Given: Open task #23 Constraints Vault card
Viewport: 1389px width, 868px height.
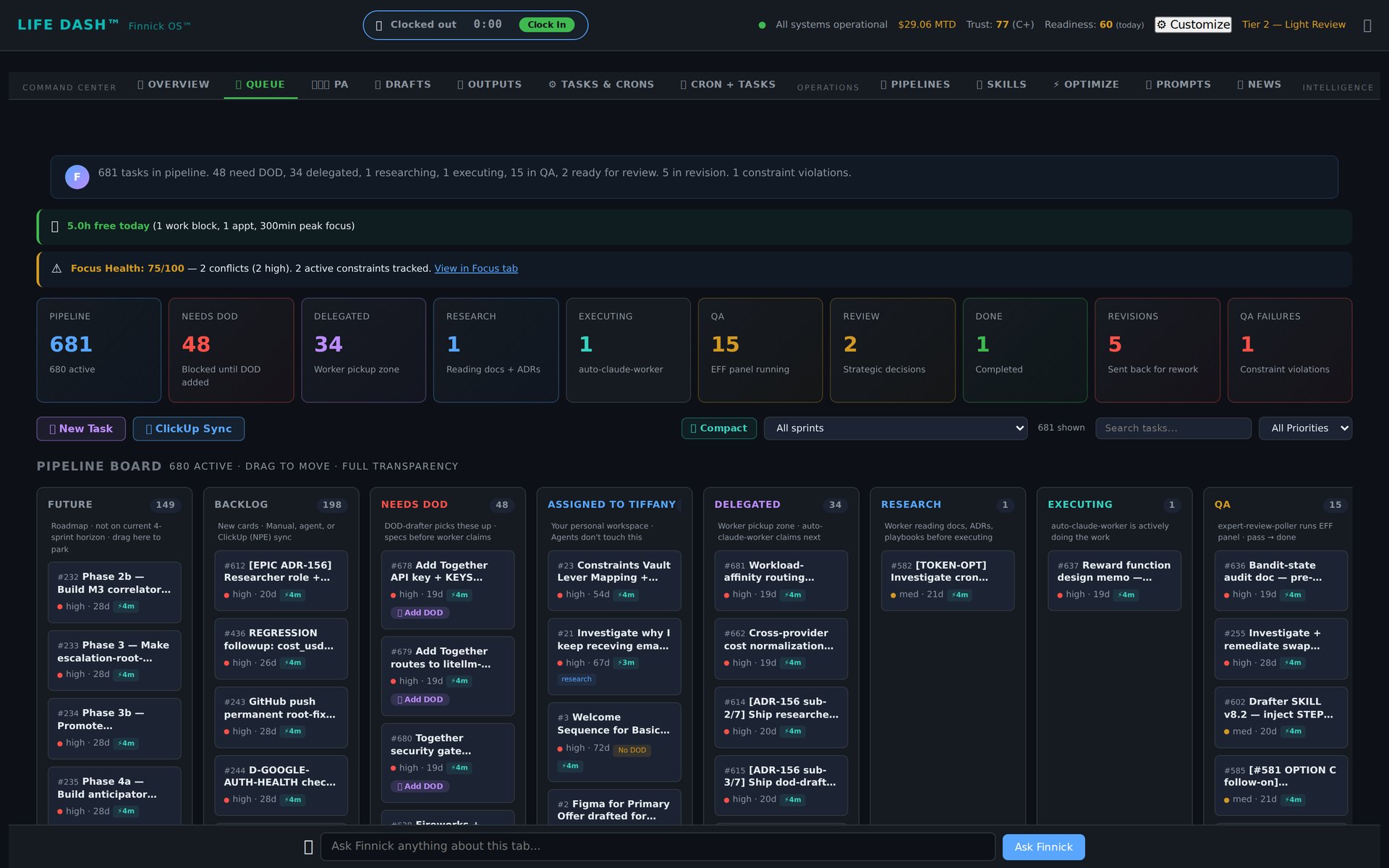Looking at the screenshot, I should pos(614,581).
